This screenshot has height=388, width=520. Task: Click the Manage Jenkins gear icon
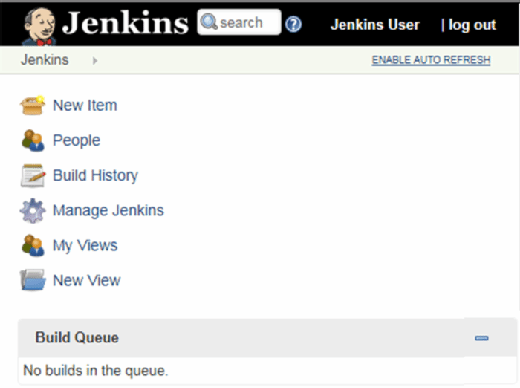coord(32,210)
